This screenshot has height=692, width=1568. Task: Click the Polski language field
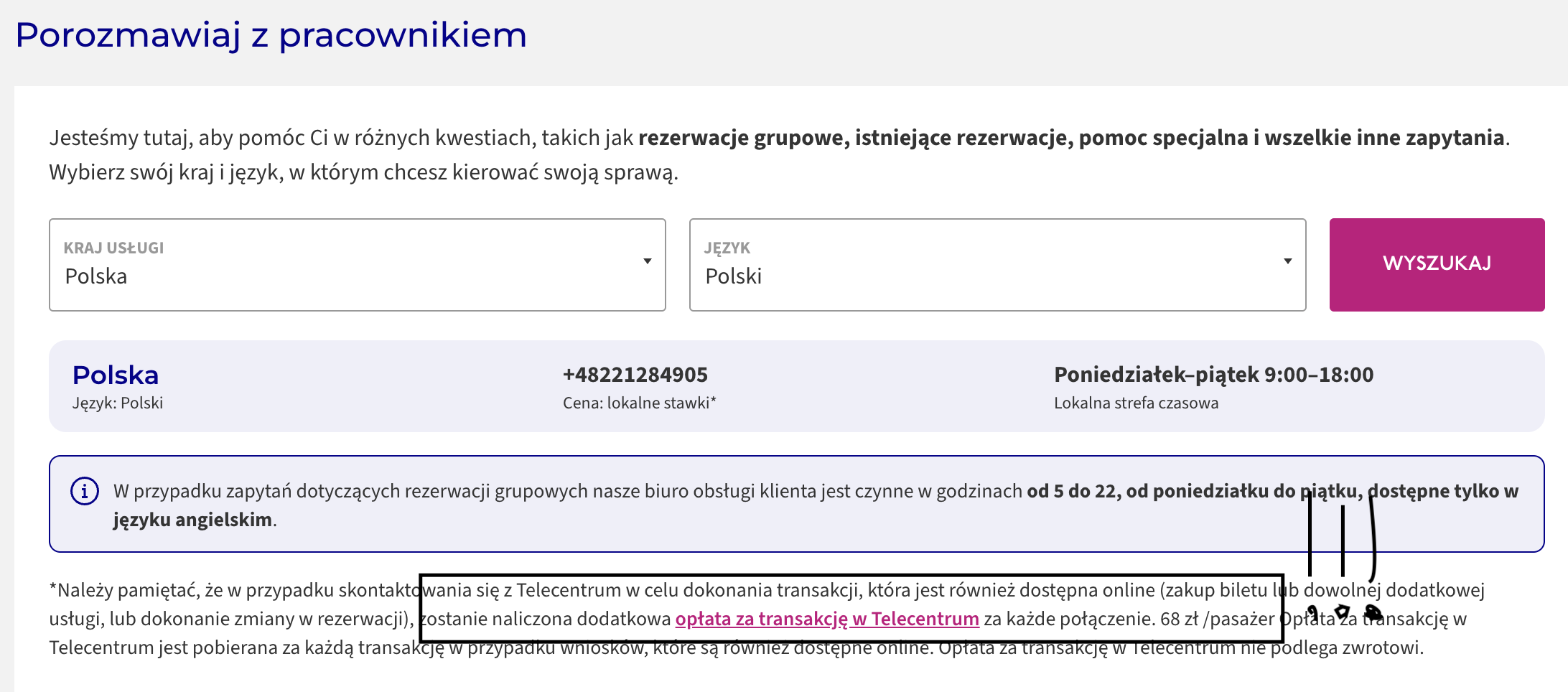point(998,265)
